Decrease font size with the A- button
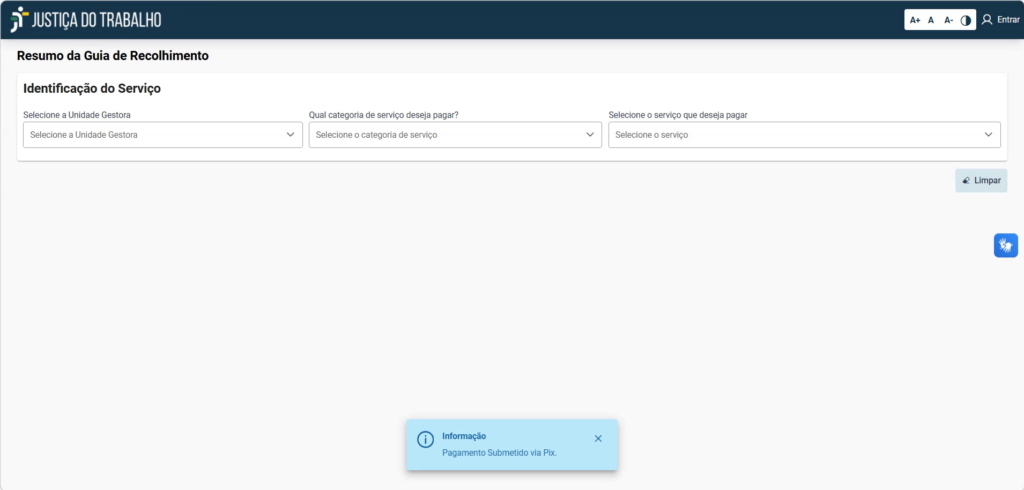 pyautogui.click(x=948, y=20)
